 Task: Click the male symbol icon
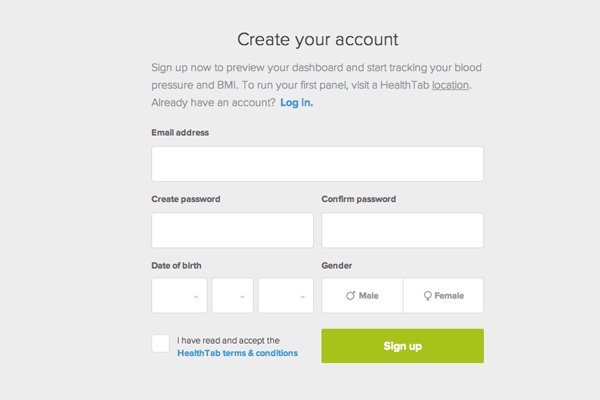(x=351, y=296)
